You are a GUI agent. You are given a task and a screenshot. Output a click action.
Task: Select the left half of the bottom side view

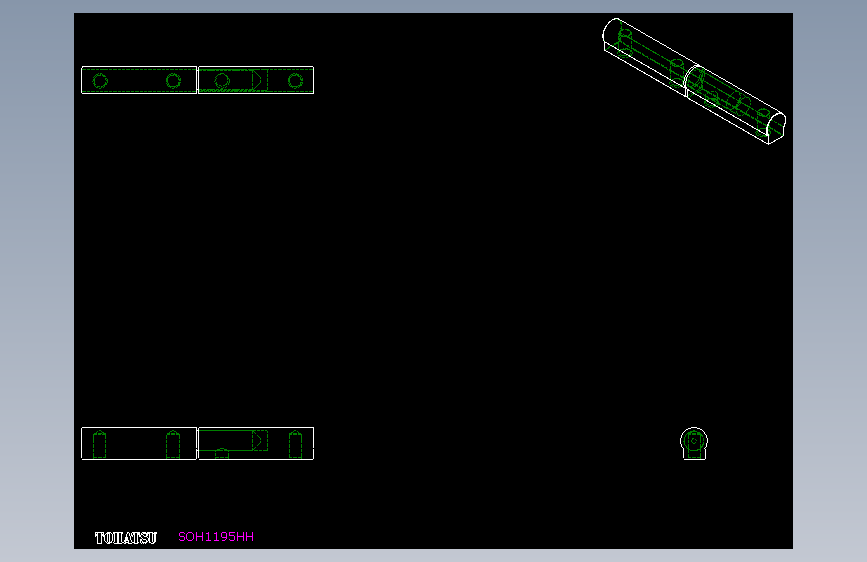(139, 443)
